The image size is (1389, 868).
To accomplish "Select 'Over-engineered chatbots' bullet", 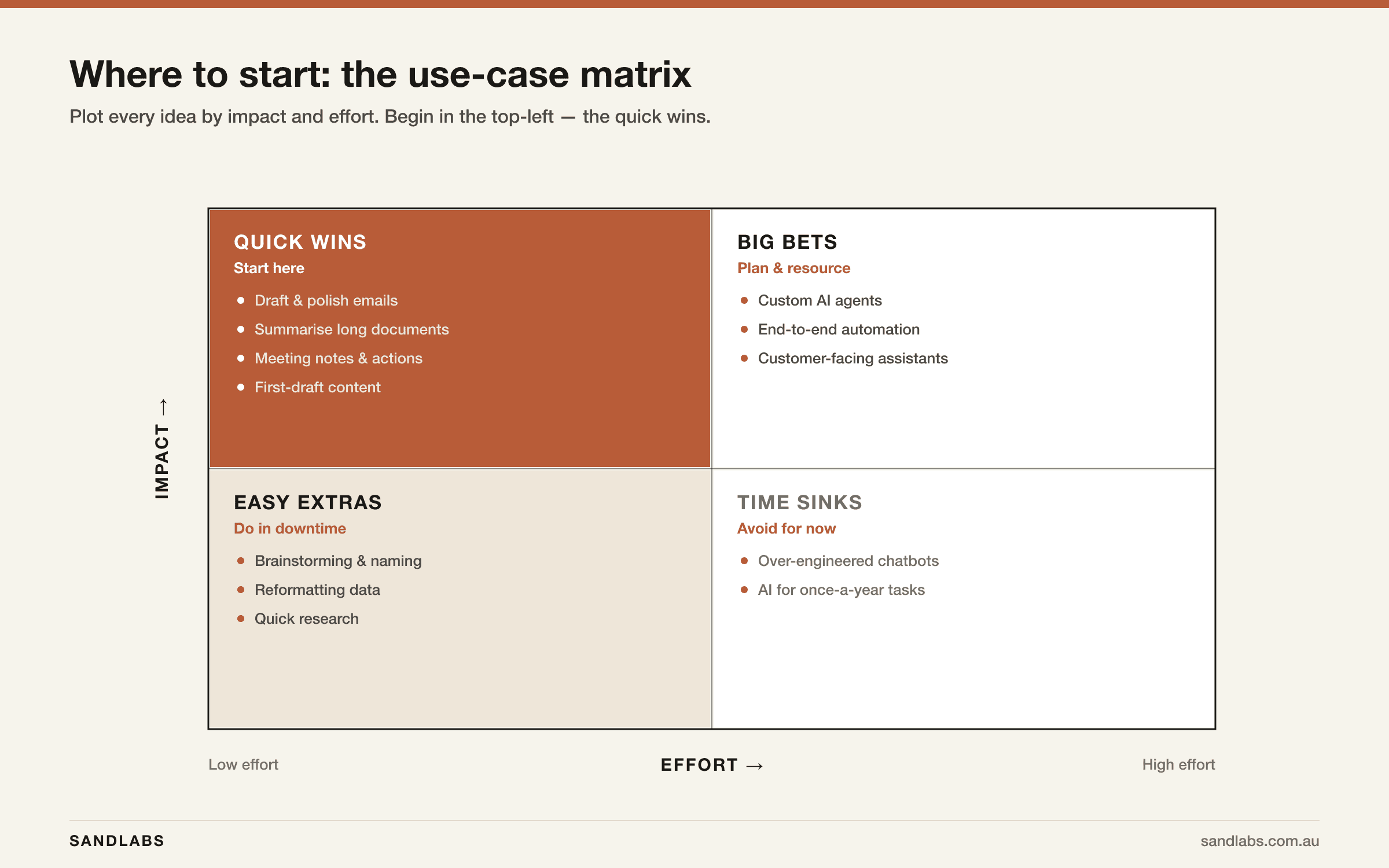I will pos(848,561).
